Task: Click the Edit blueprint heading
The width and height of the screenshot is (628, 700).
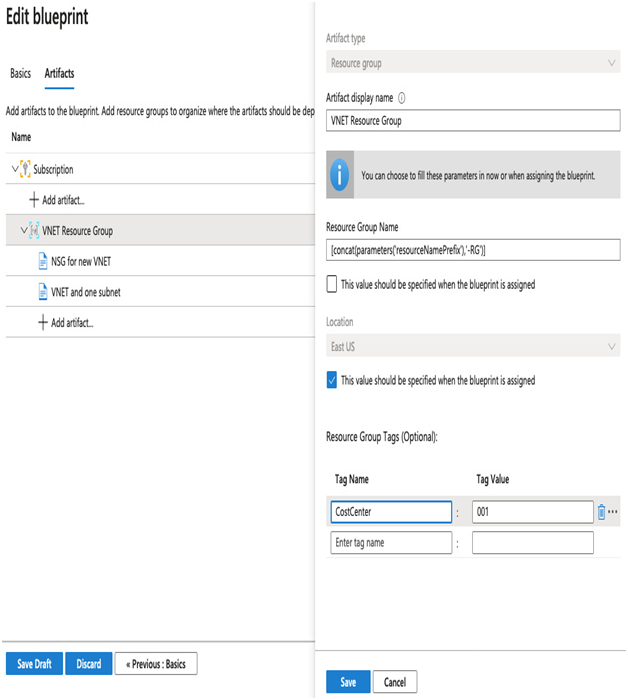Action: (47, 17)
